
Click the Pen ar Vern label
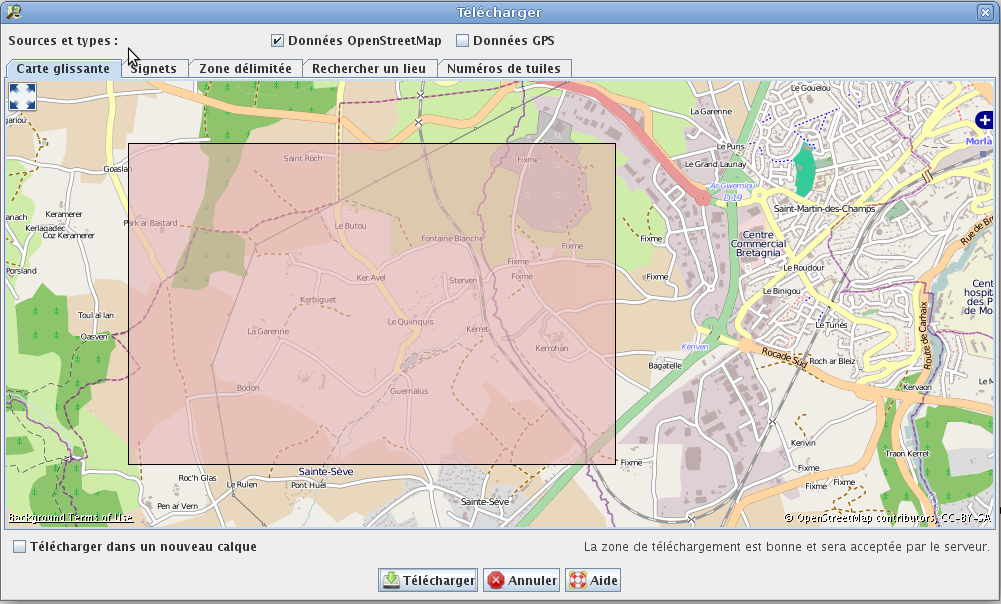[177, 506]
